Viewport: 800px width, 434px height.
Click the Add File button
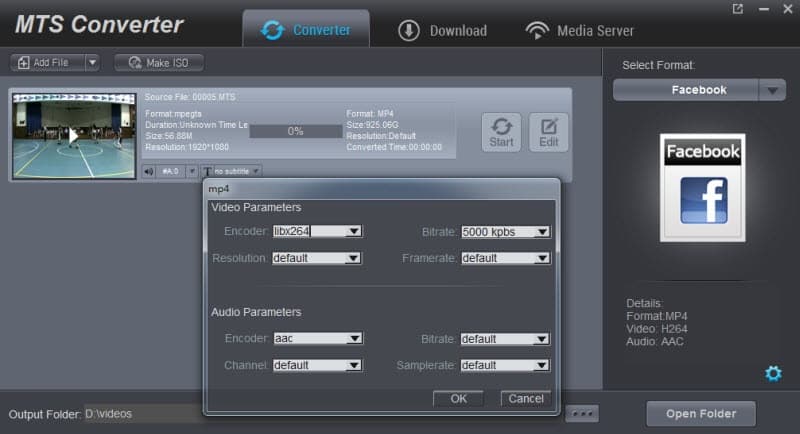pyautogui.click(x=46, y=63)
